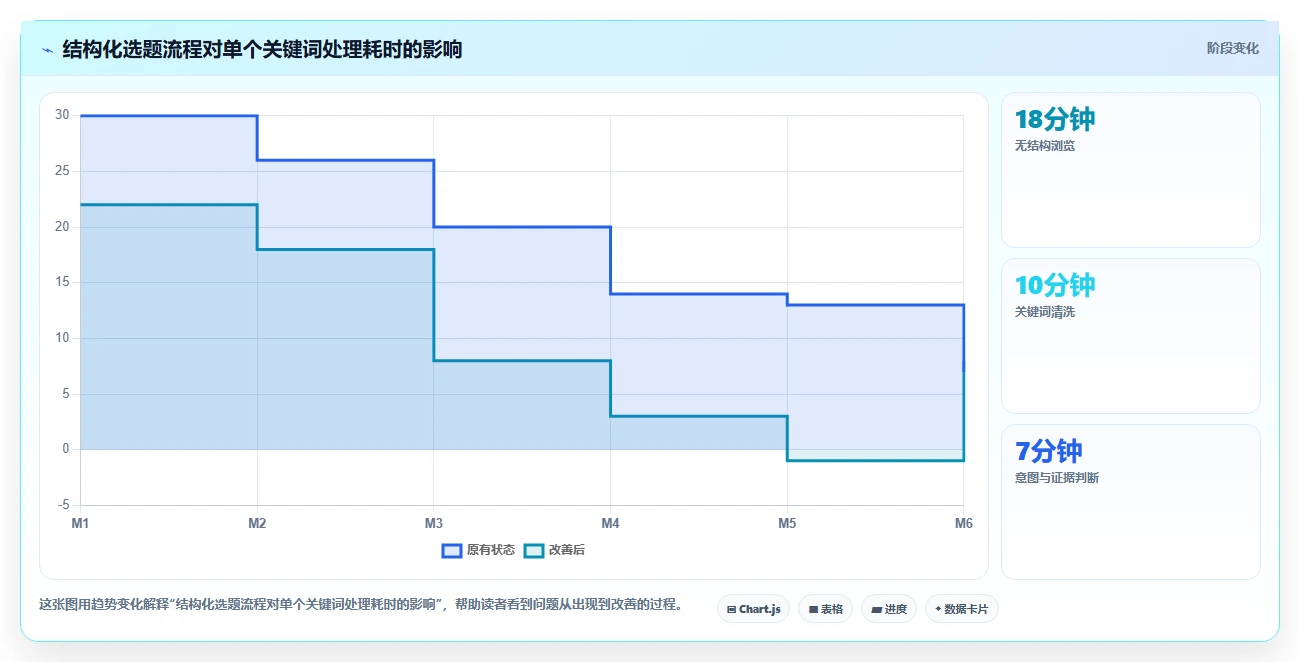Click the 表格 tag chip
The height and width of the screenshot is (662, 1300).
click(x=825, y=608)
